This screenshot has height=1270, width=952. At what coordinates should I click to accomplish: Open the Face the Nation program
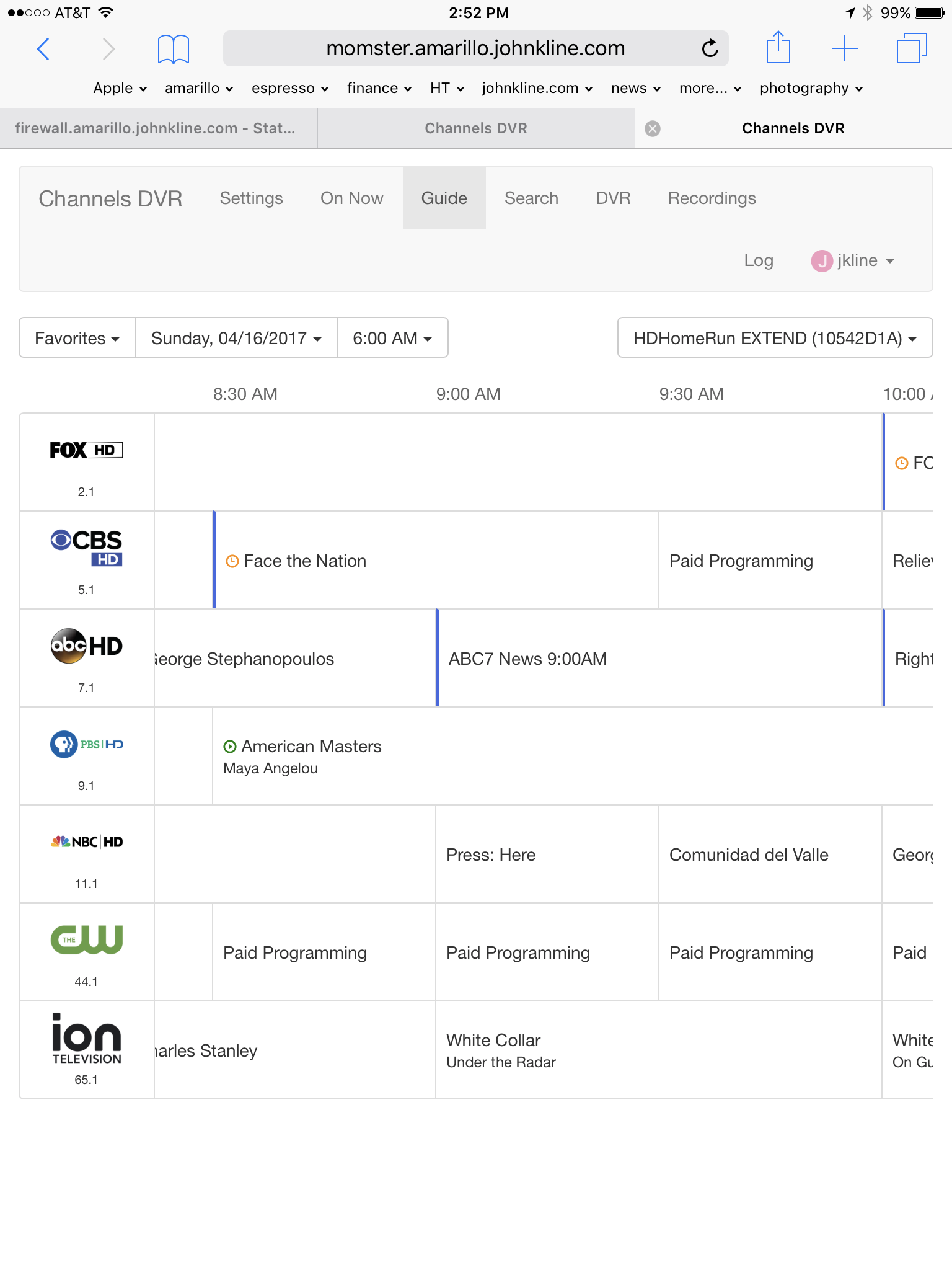[305, 561]
